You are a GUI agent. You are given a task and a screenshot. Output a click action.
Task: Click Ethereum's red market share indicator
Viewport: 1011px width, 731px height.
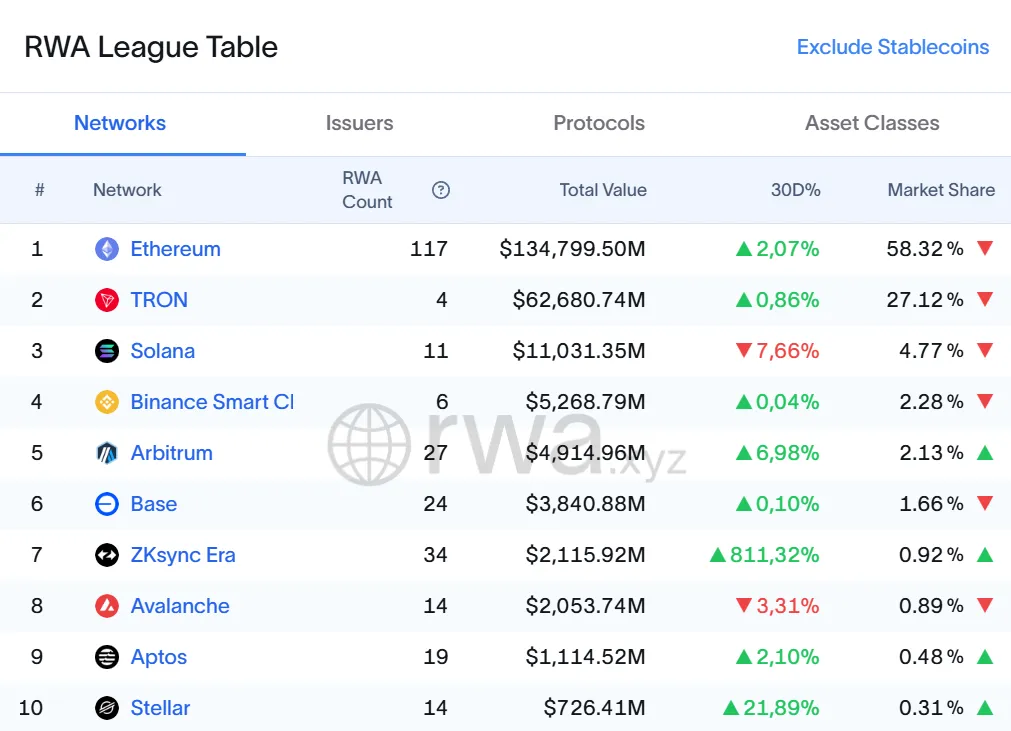click(x=984, y=249)
